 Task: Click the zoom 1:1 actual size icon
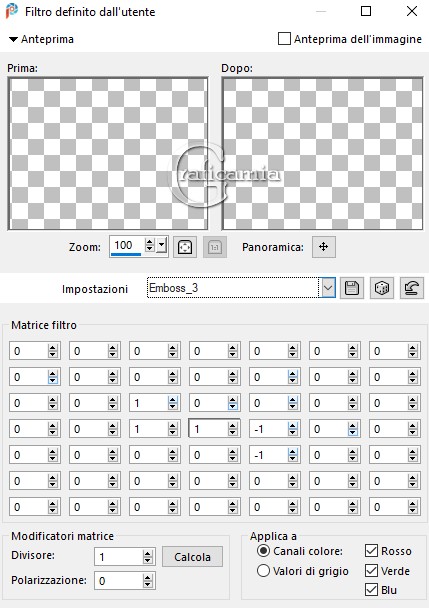215,247
